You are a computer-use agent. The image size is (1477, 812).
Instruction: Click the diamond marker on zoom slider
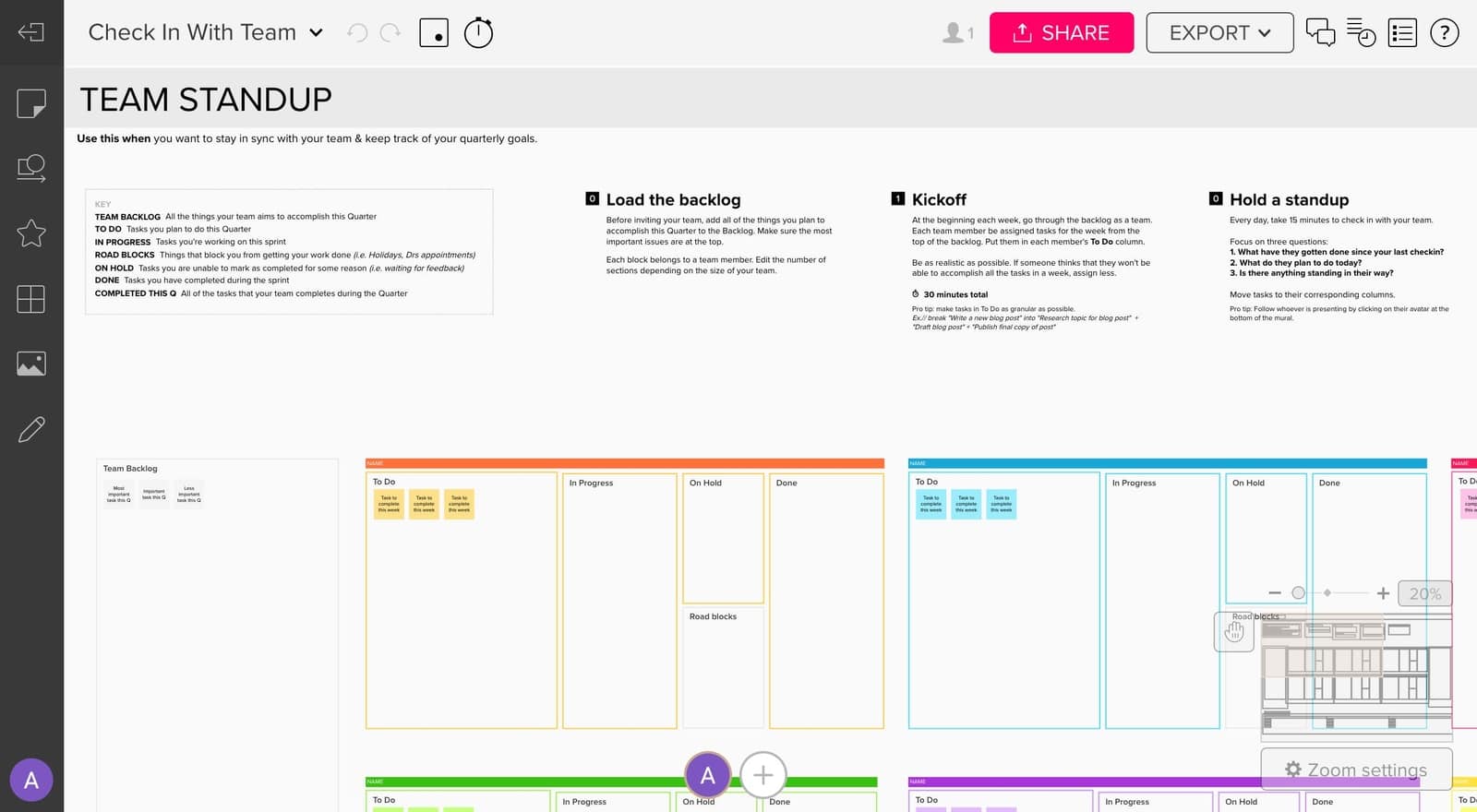(x=1327, y=593)
